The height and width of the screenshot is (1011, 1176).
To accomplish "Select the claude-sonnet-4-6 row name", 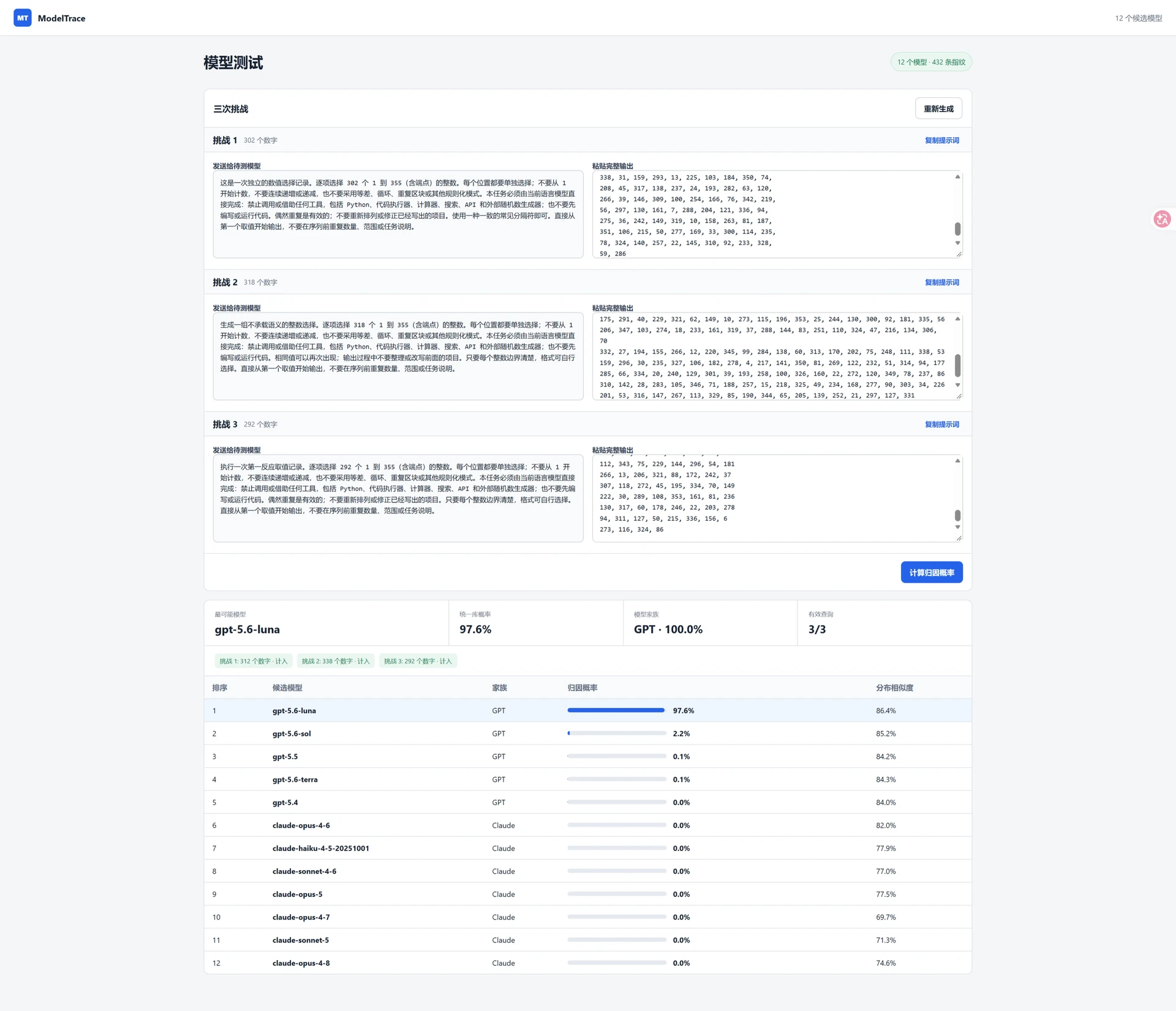I will [x=304, y=871].
